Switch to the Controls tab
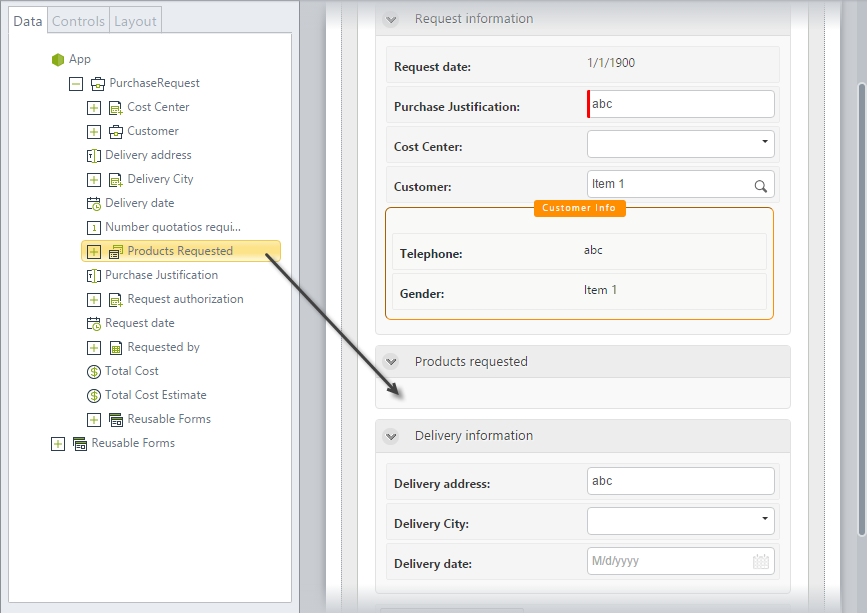The image size is (867, 613). (79, 21)
